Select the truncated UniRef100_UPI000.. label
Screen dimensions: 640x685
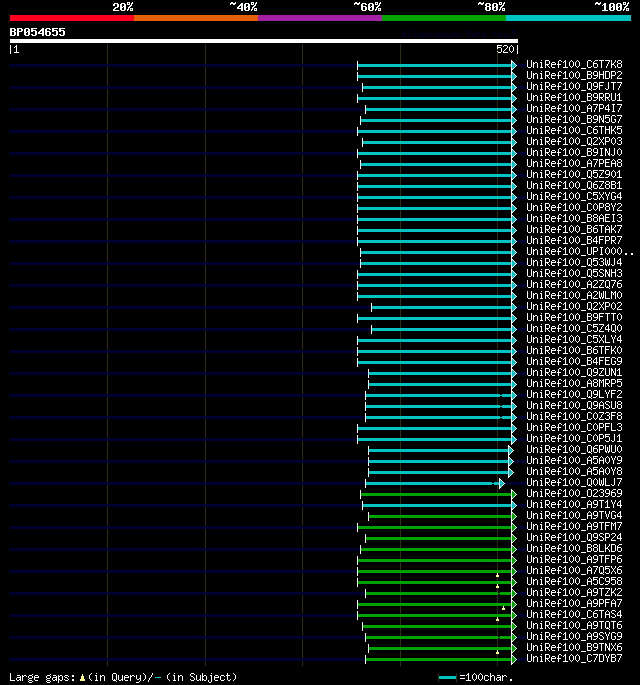coord(580,252)
